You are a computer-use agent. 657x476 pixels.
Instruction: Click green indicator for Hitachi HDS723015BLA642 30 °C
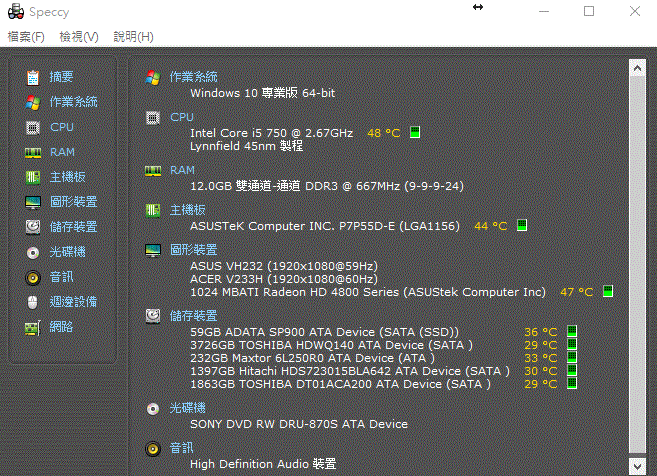pos(572,370)
